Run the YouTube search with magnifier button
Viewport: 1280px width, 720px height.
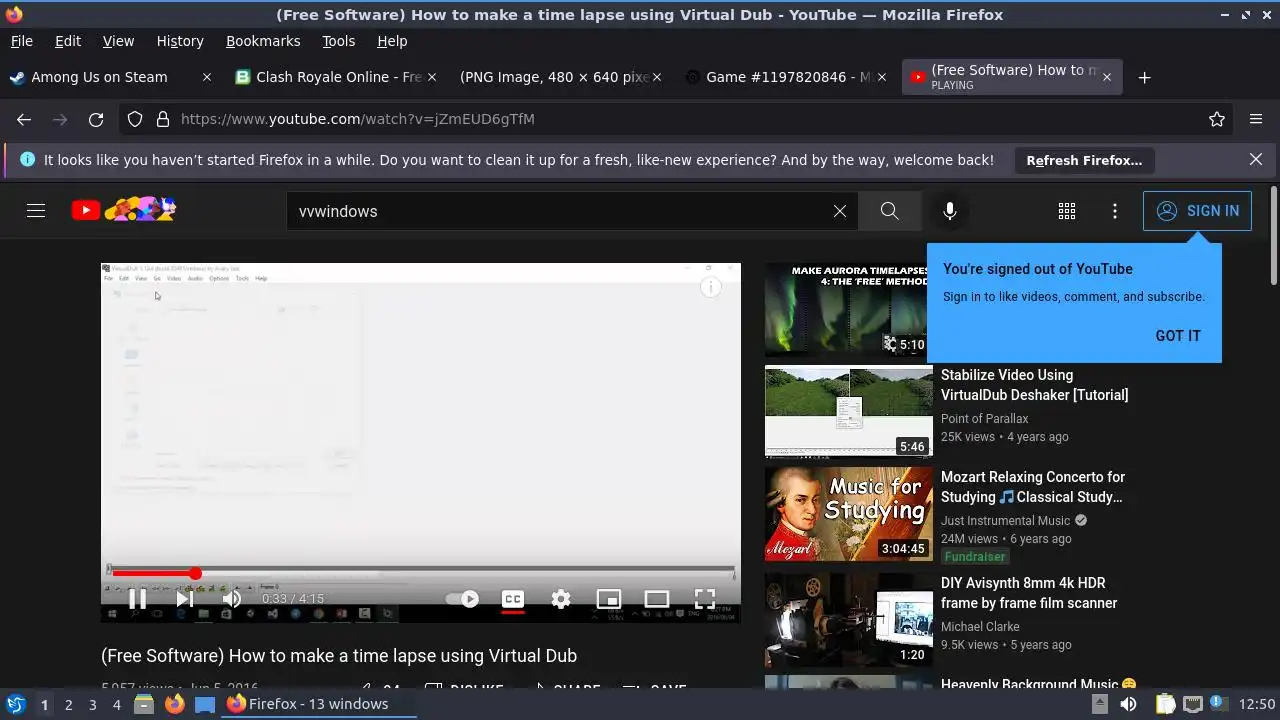pyautogui.click(x=889, y=211)
